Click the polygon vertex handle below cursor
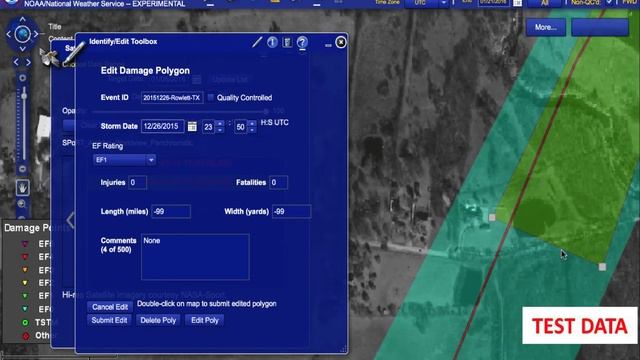The height and width of the screenshot is (360, 640). (x=602, y=267)
